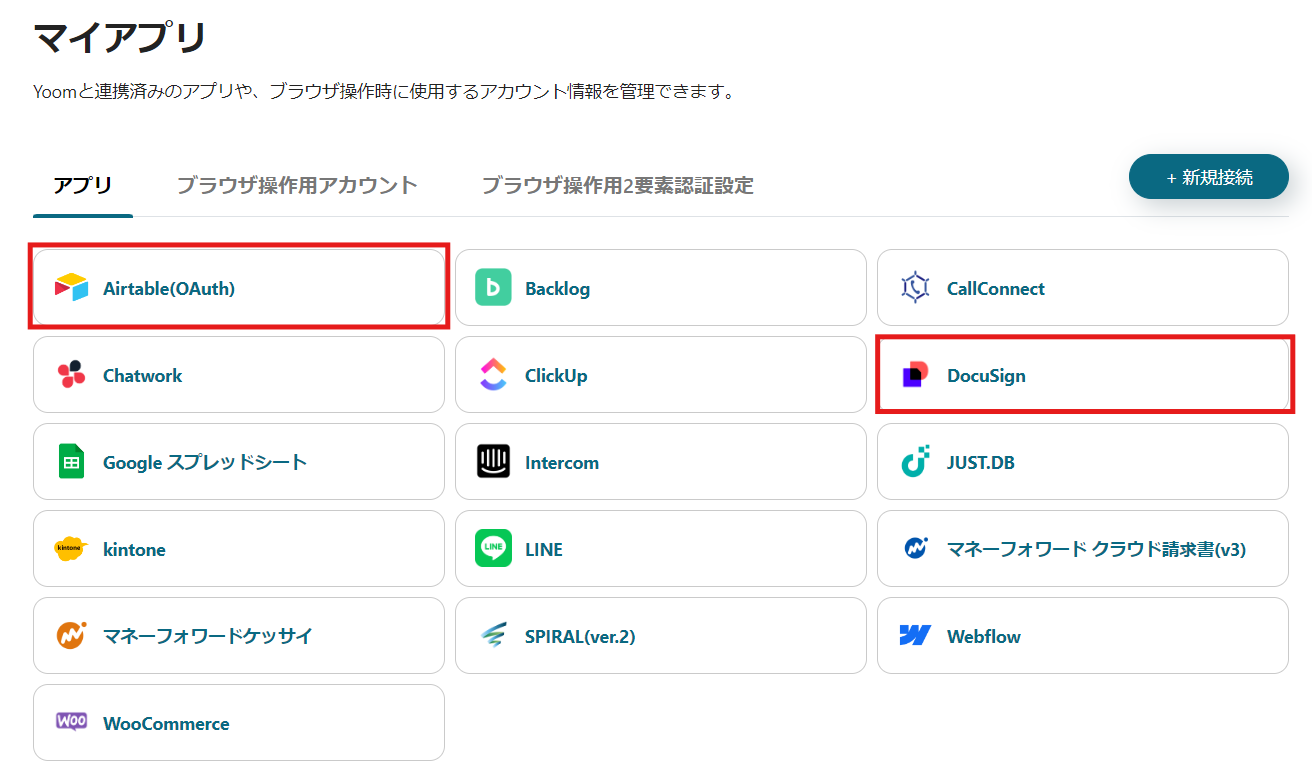Click the LINE green logo icon
Screen dimensions: 1312x773
(x=493, y=549)
